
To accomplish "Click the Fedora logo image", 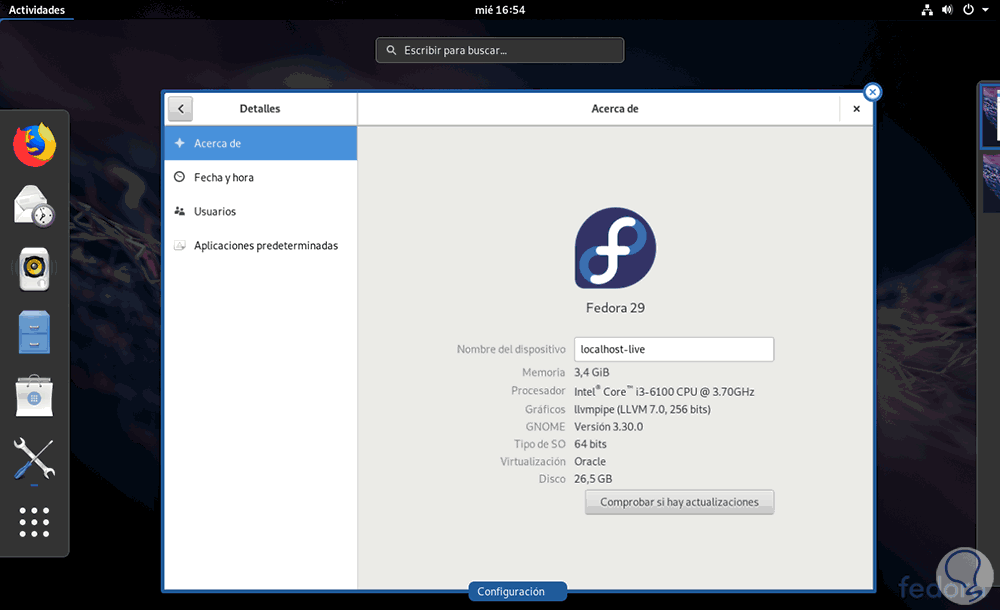I will click(615, 248).
